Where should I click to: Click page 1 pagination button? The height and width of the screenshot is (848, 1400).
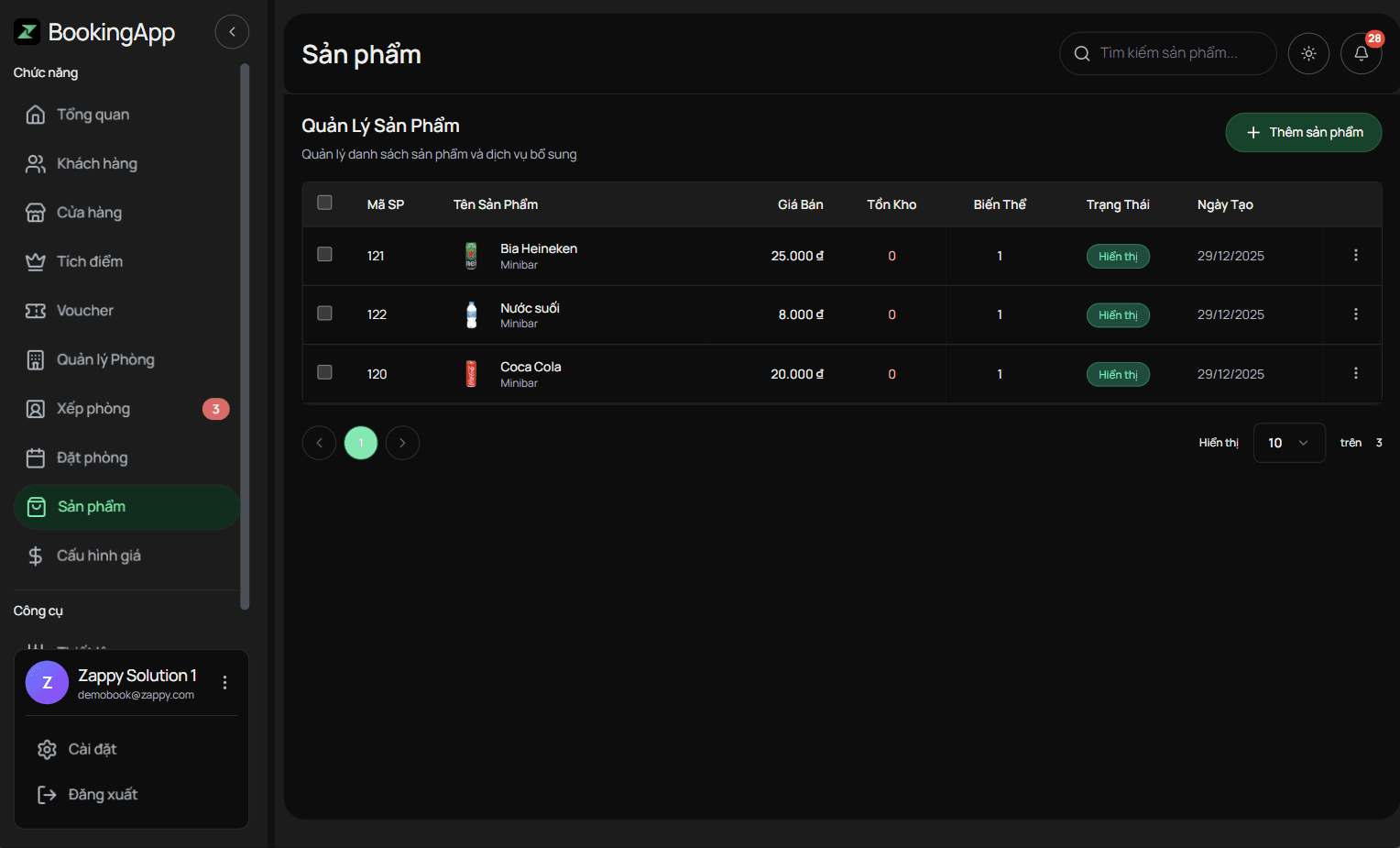pos(361,443)
